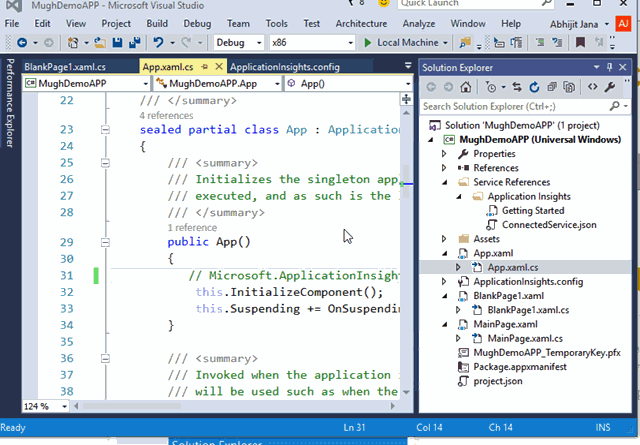Open the Build menu
Screen dimensions: 640x445
[157, 24]
